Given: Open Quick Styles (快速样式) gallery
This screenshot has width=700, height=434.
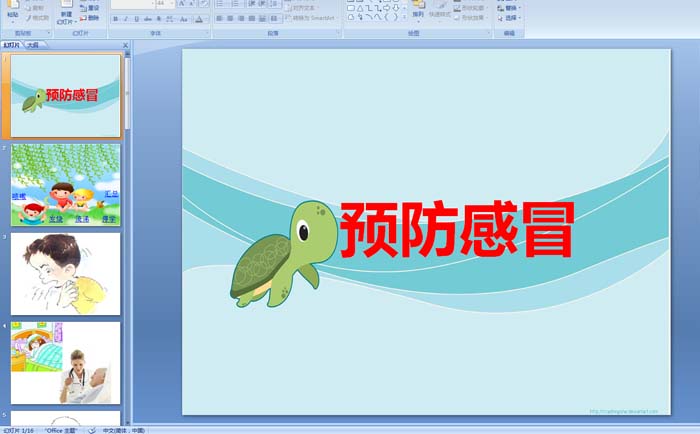Looking at the screenshot, I should [x=440, y=12].
